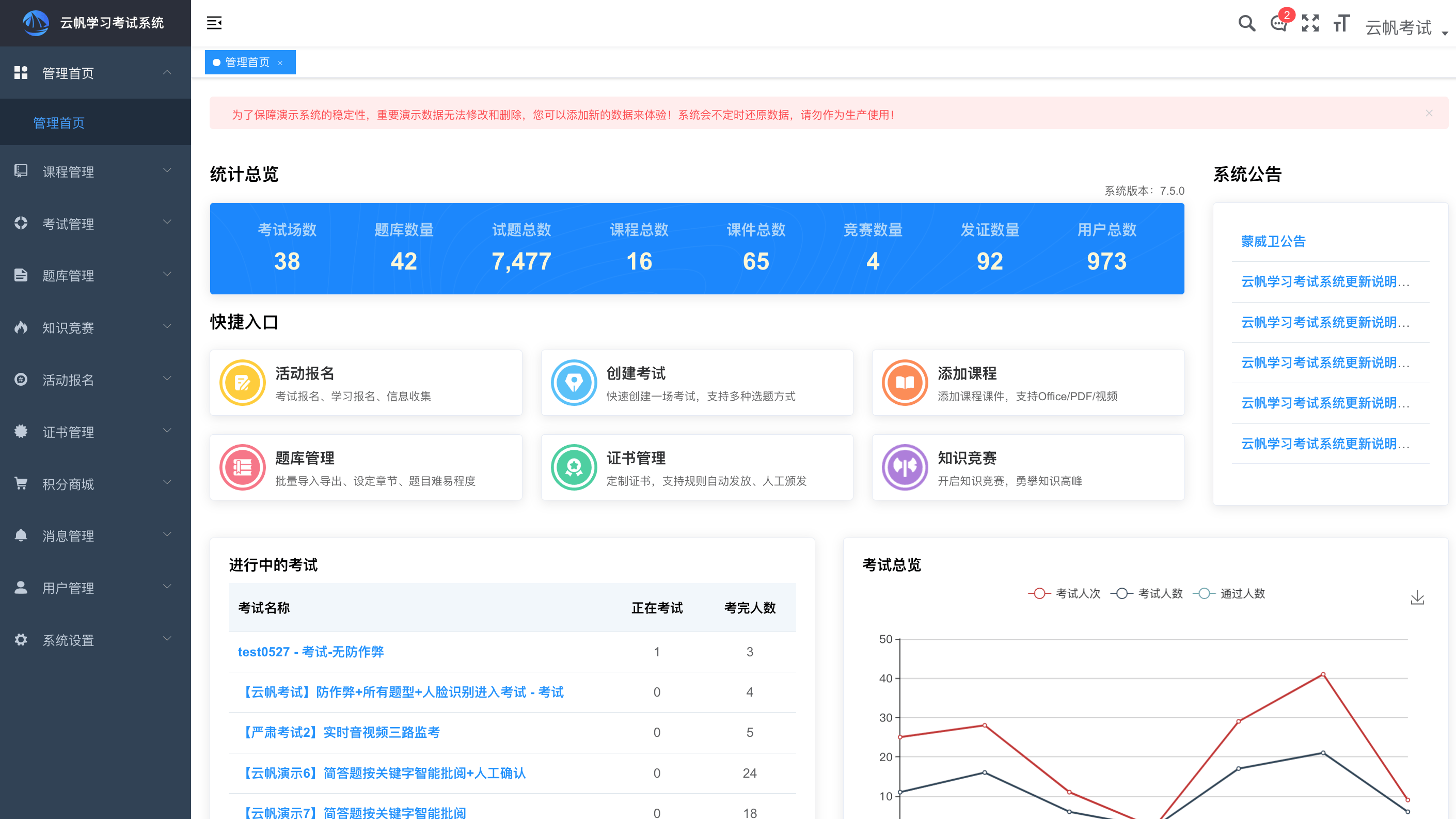Open the 蒙威卫公告 announcement link

click(1273, 241)
